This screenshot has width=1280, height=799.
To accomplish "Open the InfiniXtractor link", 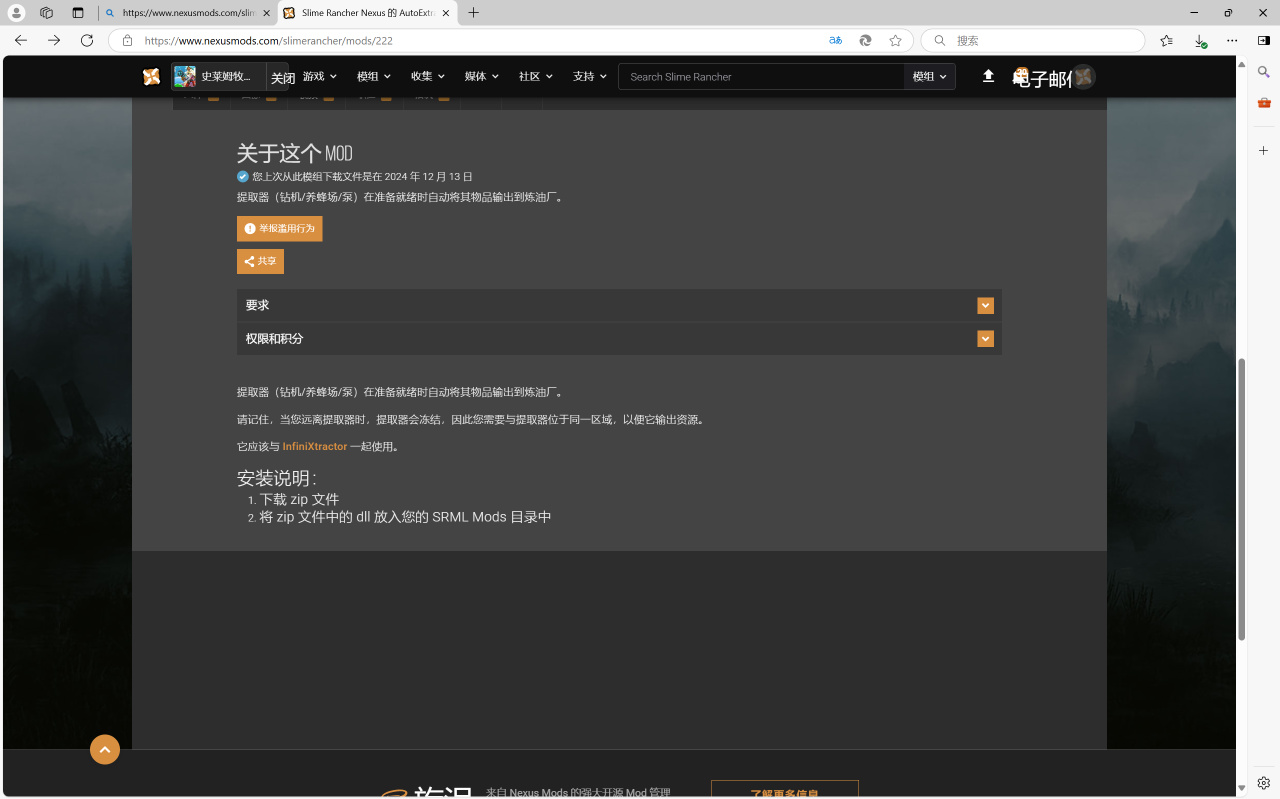I will pos(315,447).
